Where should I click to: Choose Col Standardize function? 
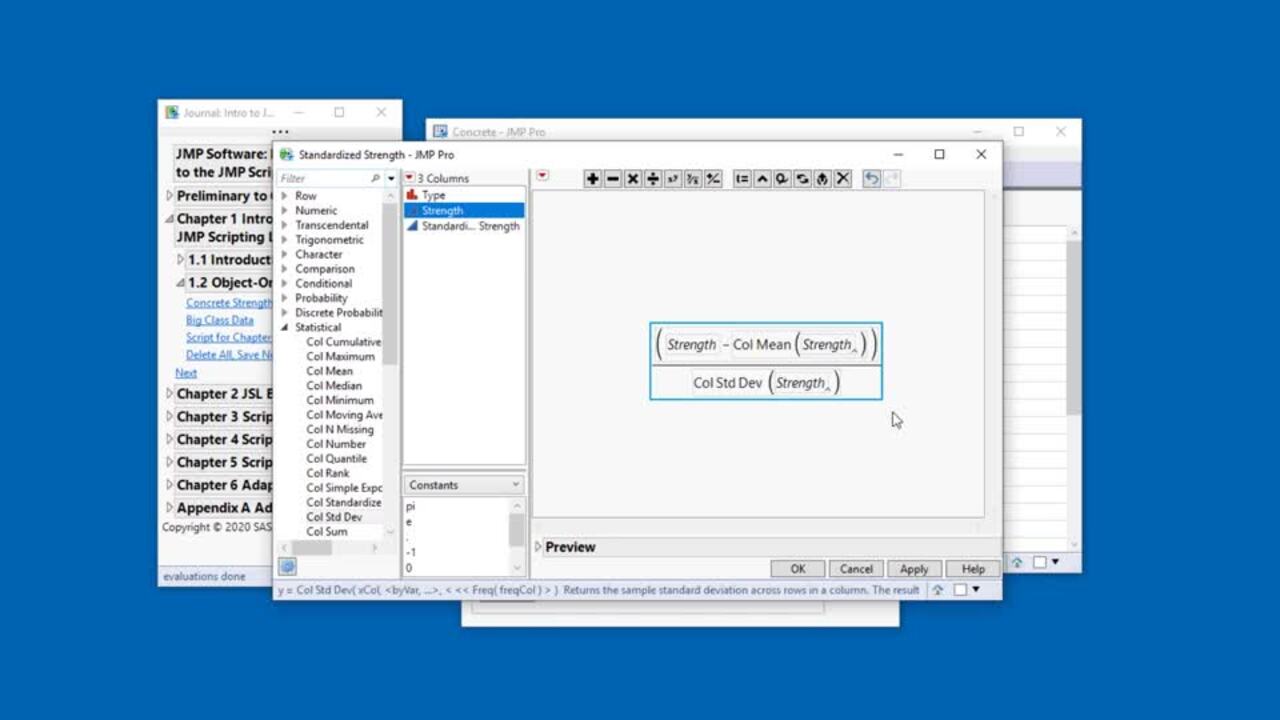point(343,502)
